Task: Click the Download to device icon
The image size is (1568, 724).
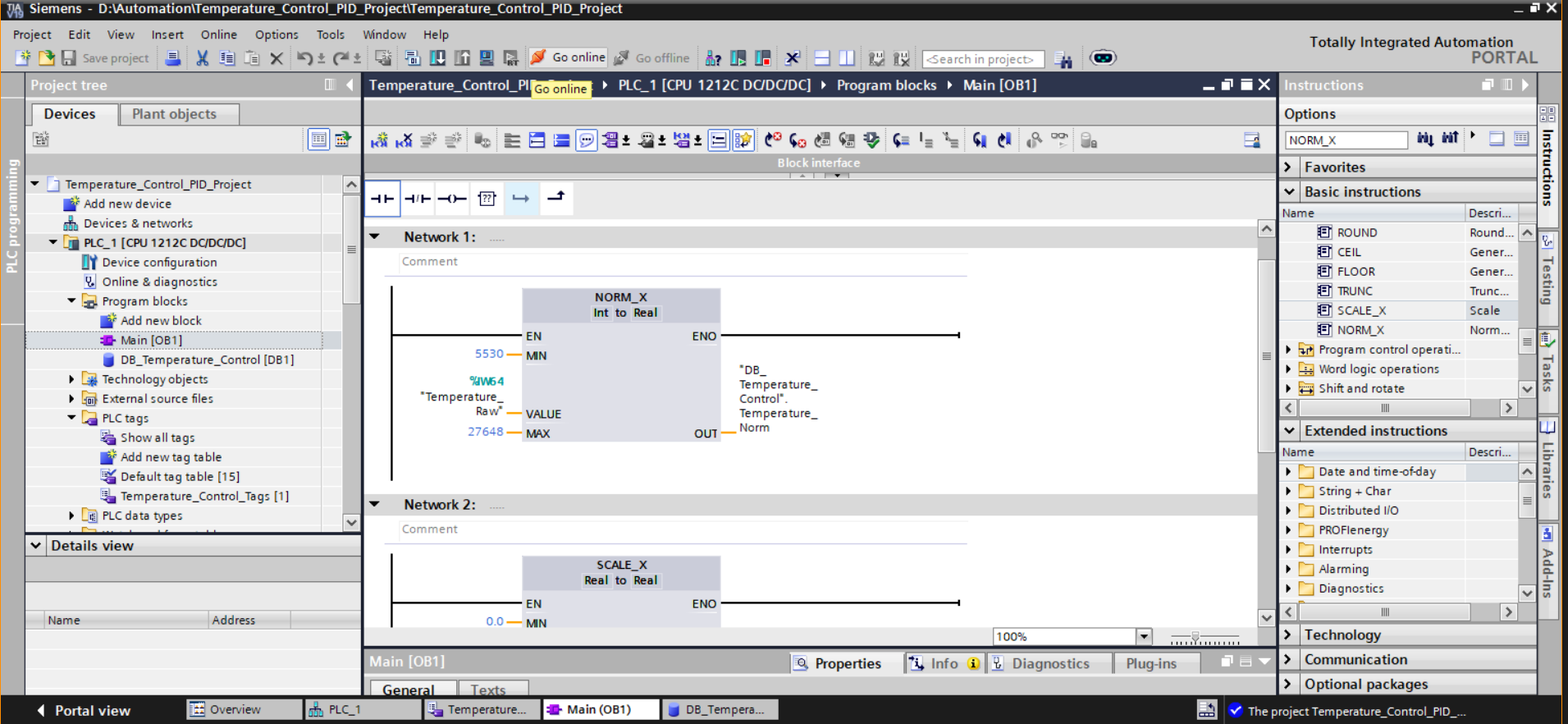Action: [438, 58]
